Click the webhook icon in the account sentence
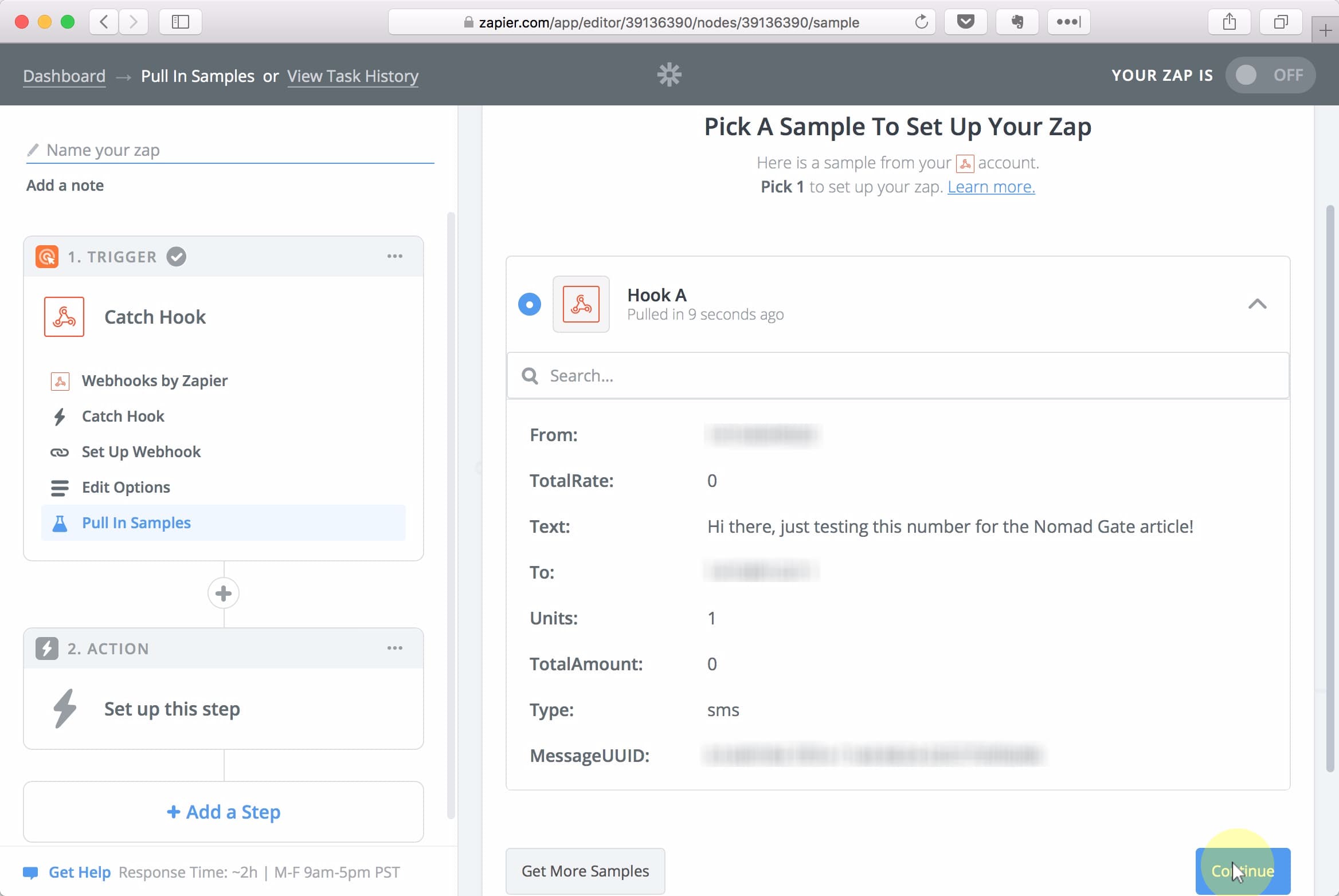The width and height of the screenshot is (1339, 896). click(x=965, y=164)
